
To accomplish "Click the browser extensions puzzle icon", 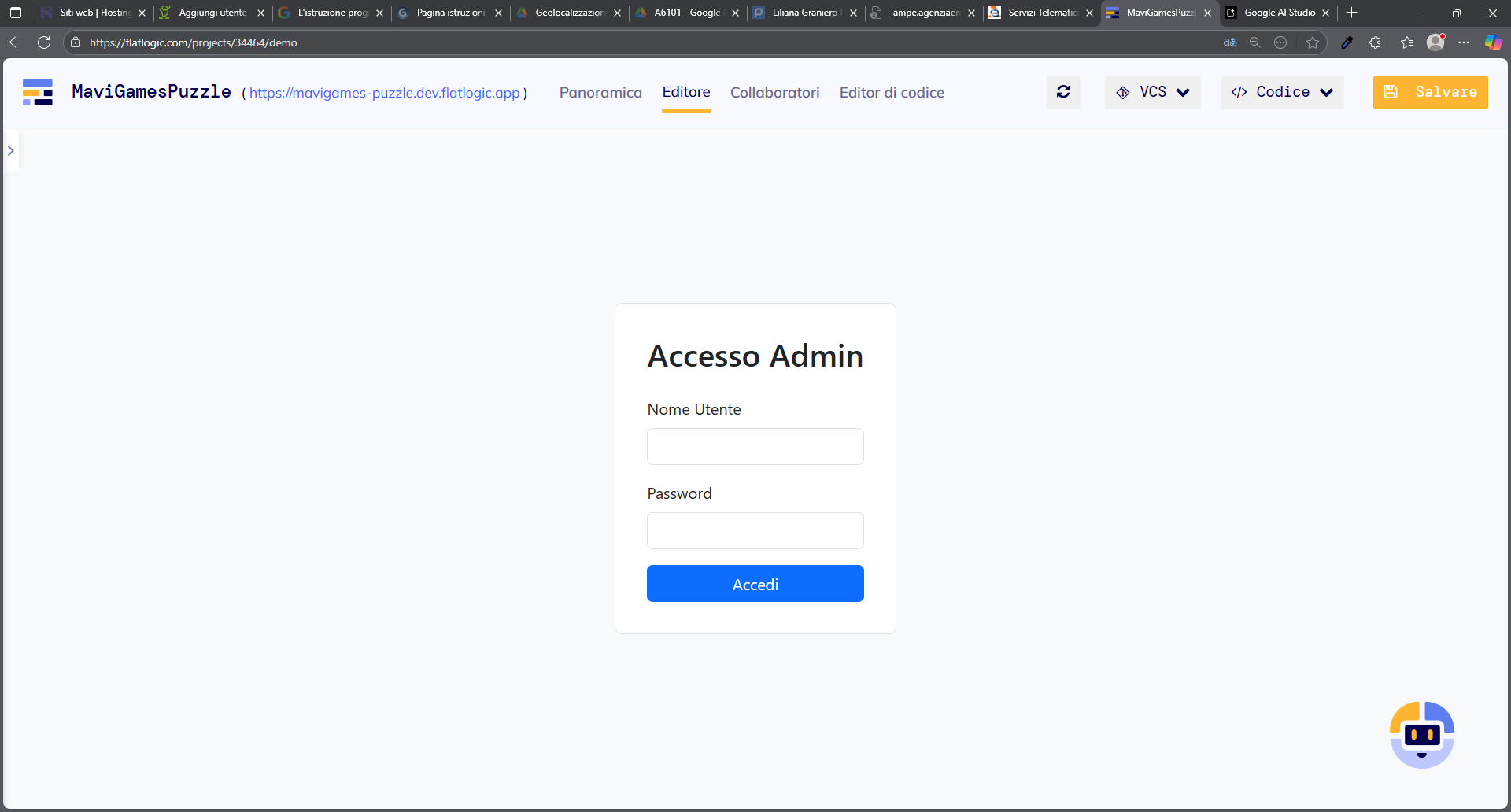I will click(1375, 42).
